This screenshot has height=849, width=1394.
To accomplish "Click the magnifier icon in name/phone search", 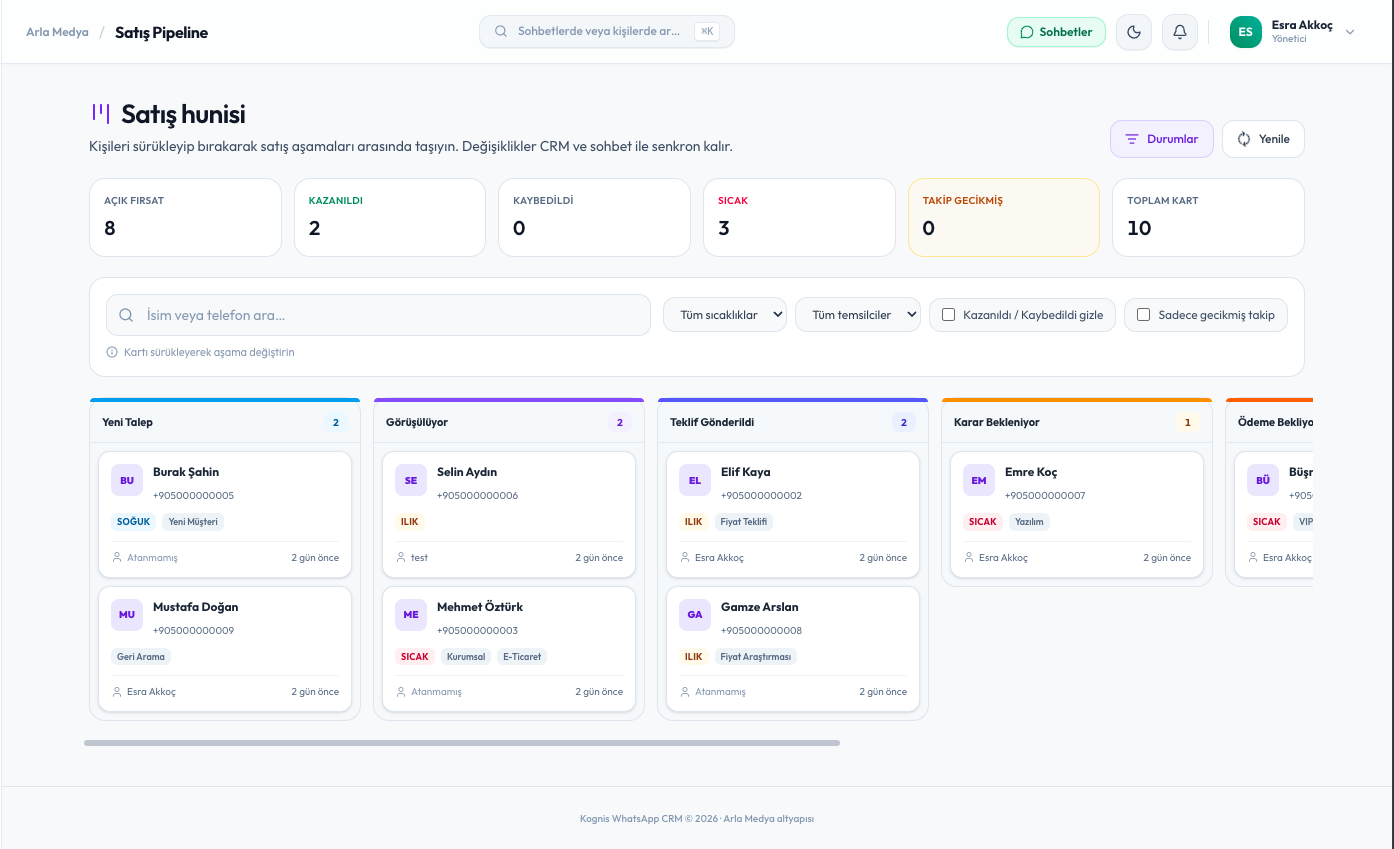I will [127, 315].
